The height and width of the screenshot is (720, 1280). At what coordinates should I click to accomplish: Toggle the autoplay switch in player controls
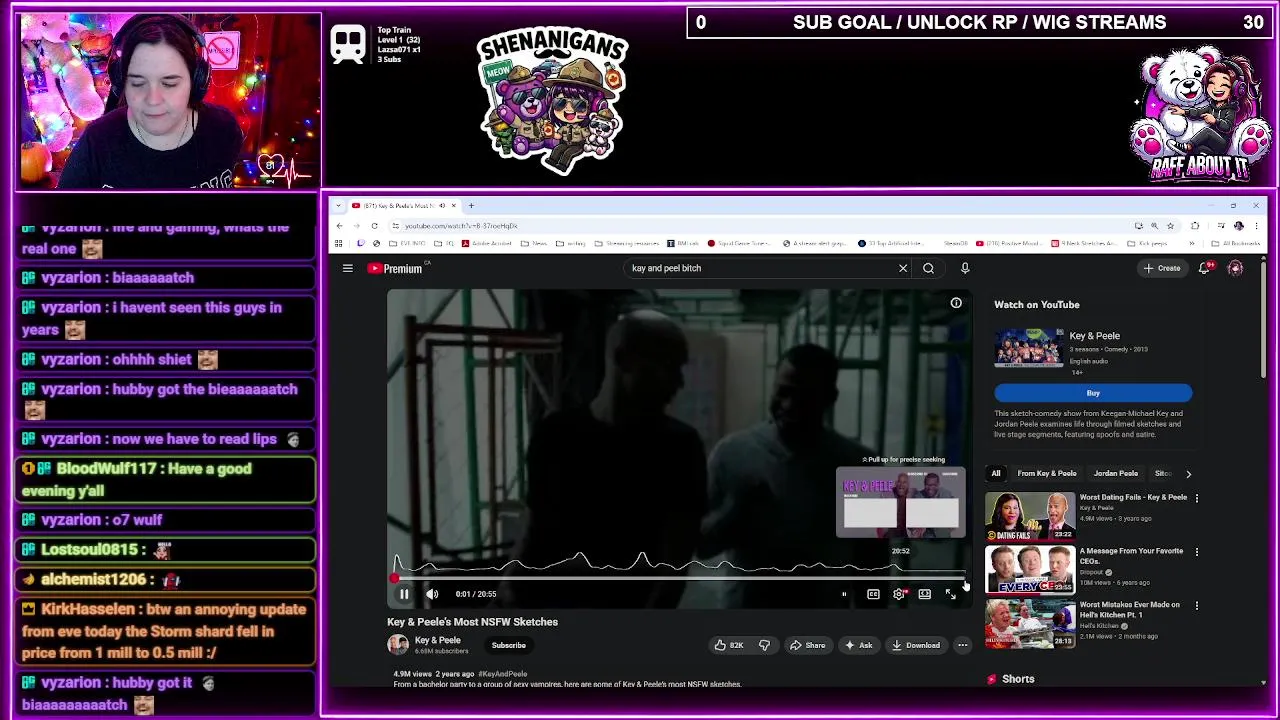[x=844, y=594]
